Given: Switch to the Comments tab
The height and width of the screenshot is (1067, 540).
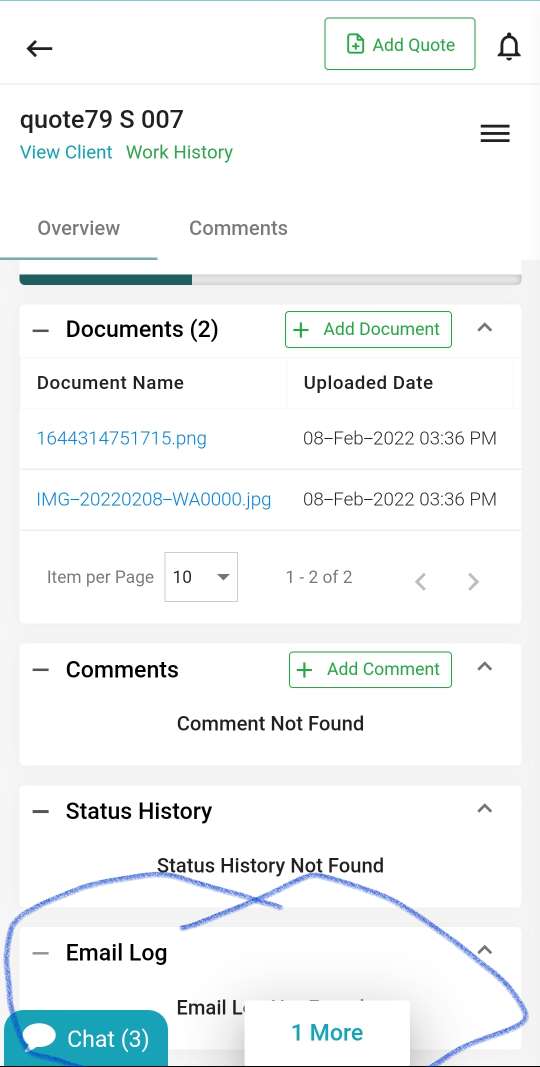Looking at the screenshot, I should [x=238, y=228].
